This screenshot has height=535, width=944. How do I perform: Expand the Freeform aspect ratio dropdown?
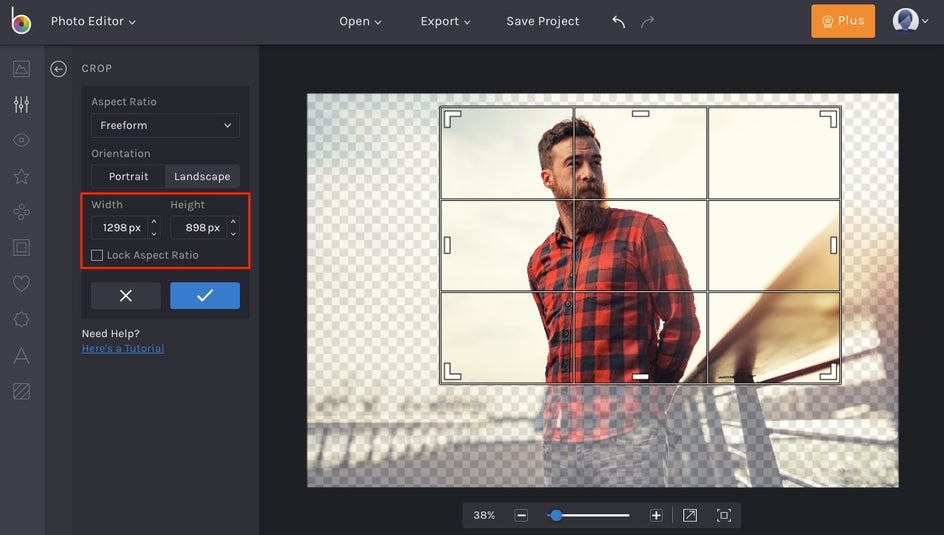point(165,126)
